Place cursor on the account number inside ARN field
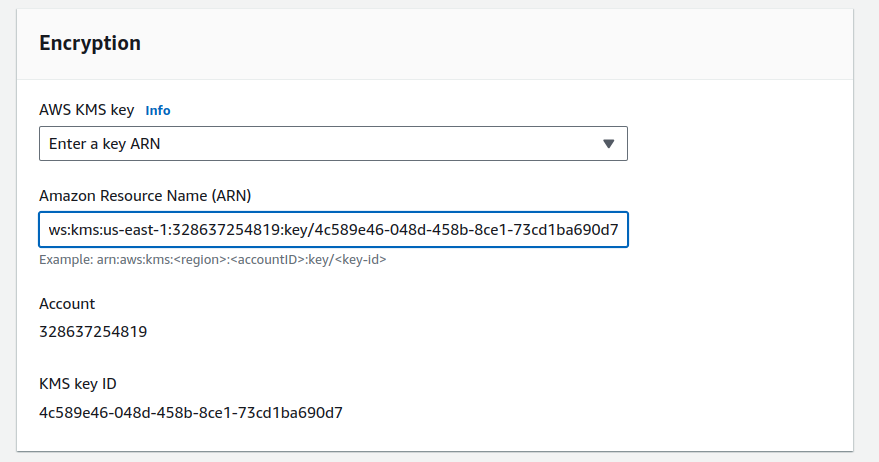This screenshot has width=879, height=462. 225,231
